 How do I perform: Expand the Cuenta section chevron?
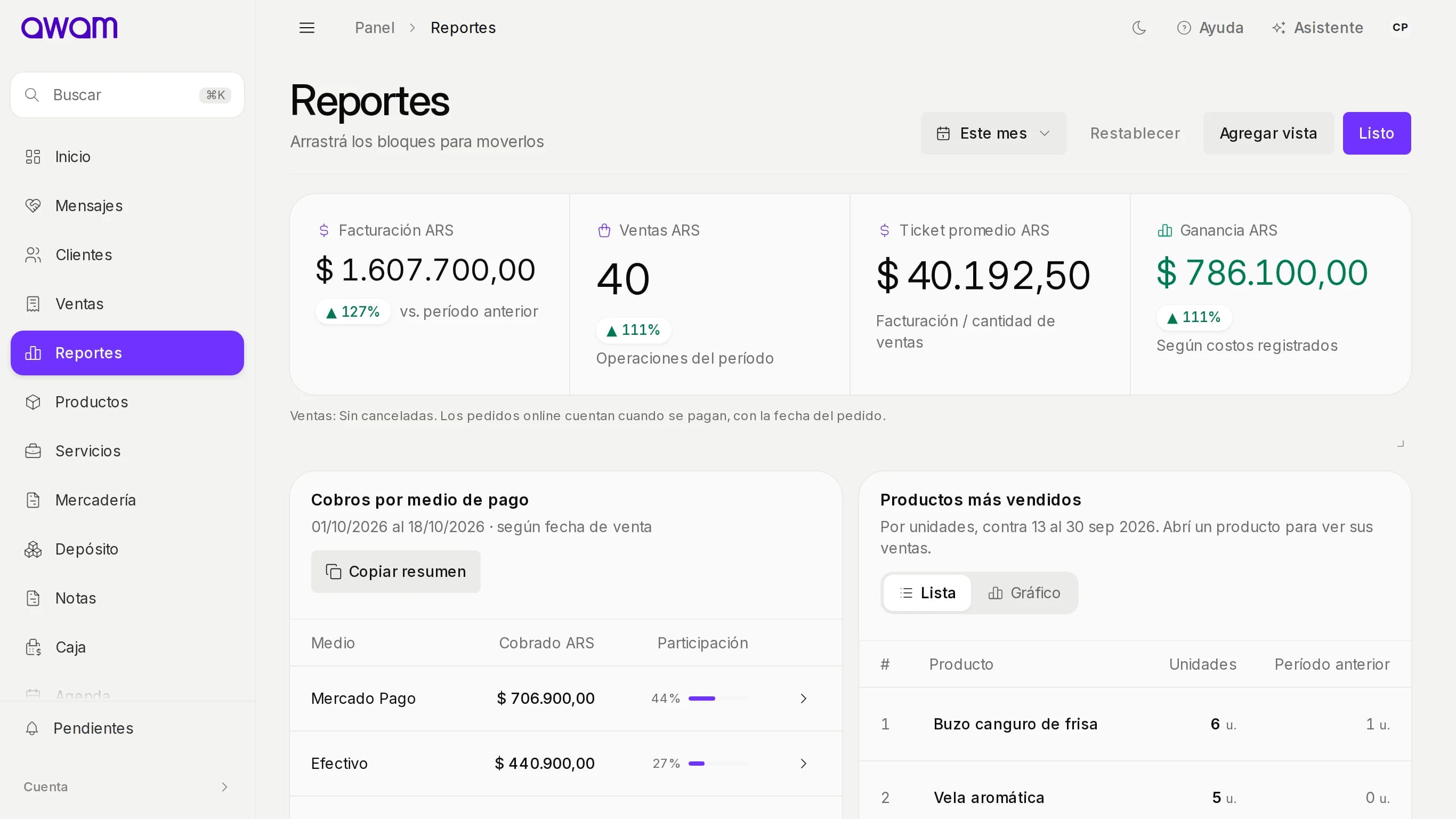224,787
